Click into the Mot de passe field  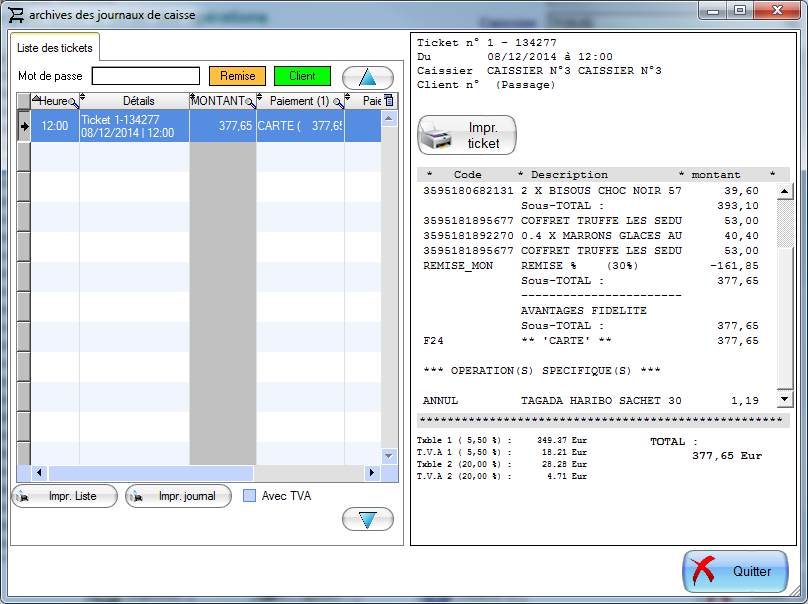146,76
